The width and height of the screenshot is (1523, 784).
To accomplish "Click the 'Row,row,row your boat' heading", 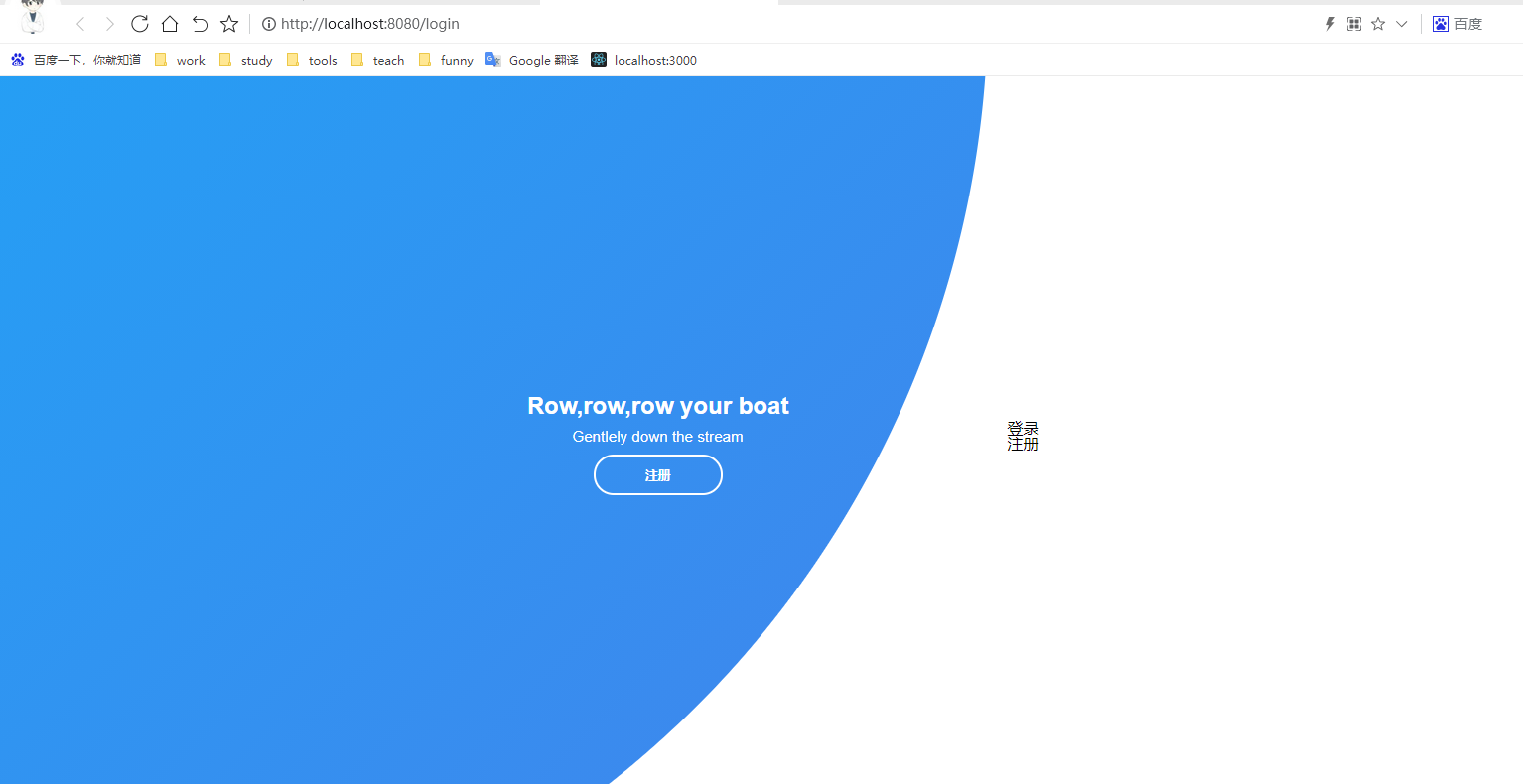I will click(x=658, y=406).
